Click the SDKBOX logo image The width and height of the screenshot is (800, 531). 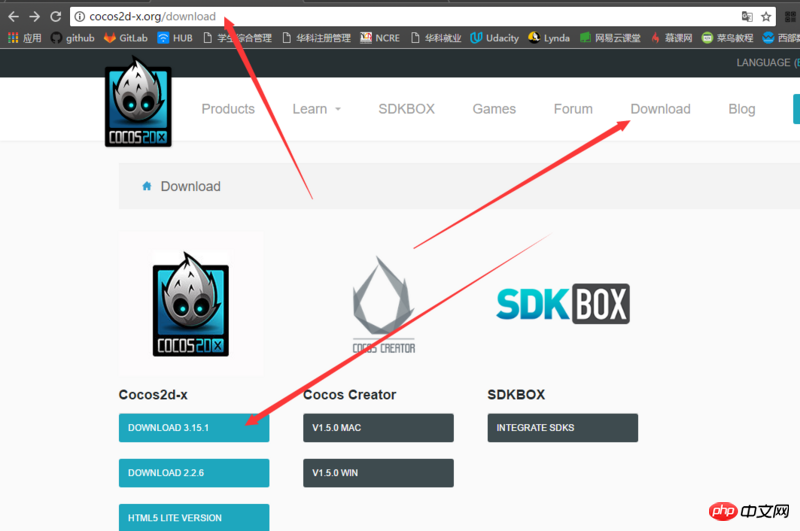click(x=563, y=304)
